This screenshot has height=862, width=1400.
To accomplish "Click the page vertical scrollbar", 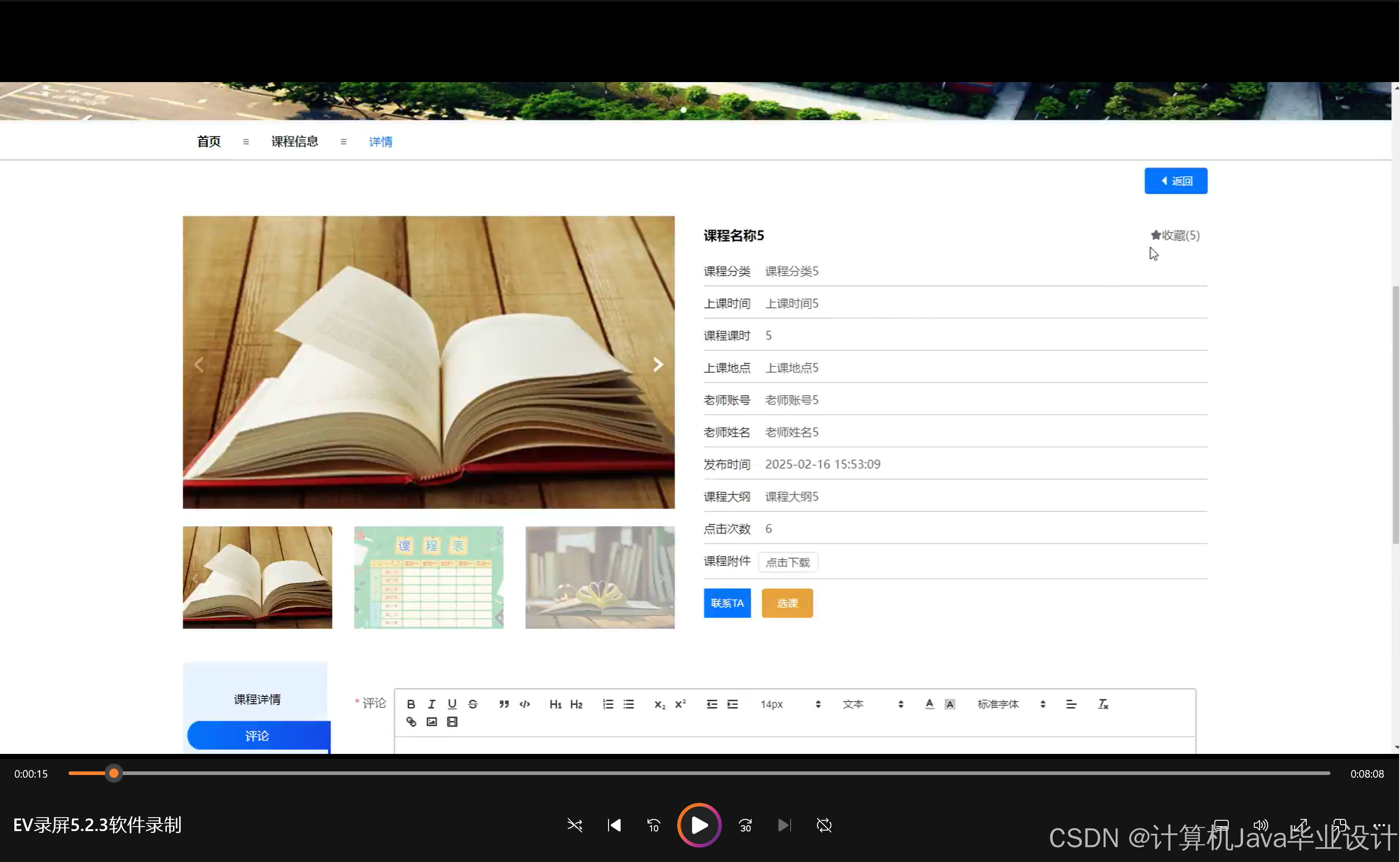I will [1396, 415].
